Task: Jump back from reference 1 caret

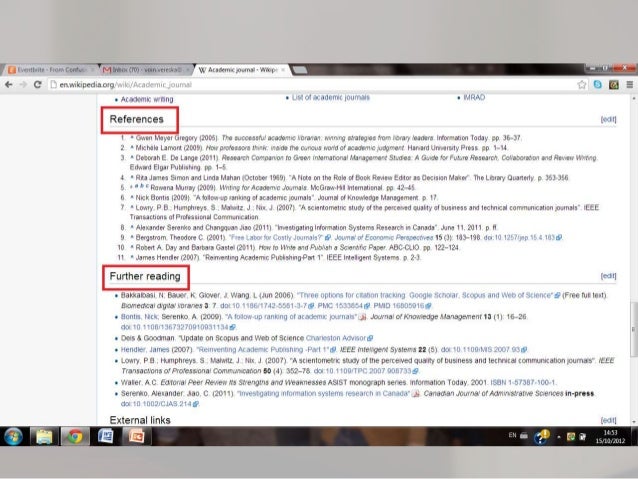Action: tap(132, 138)
